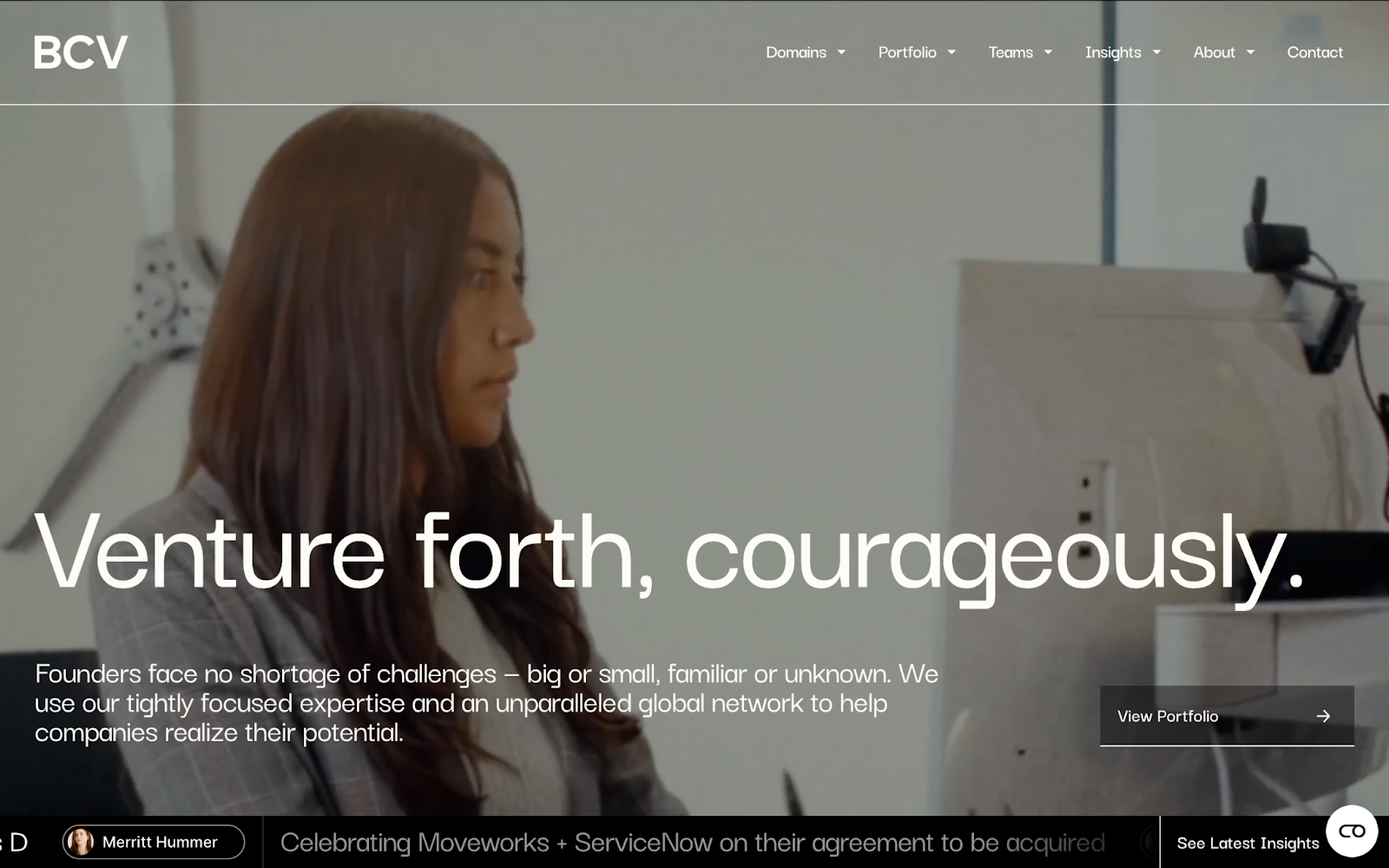Click Merritt Hummer's avatar photo
The width and height of the screenshot is (1389, 868).
(x=81, y=842)
